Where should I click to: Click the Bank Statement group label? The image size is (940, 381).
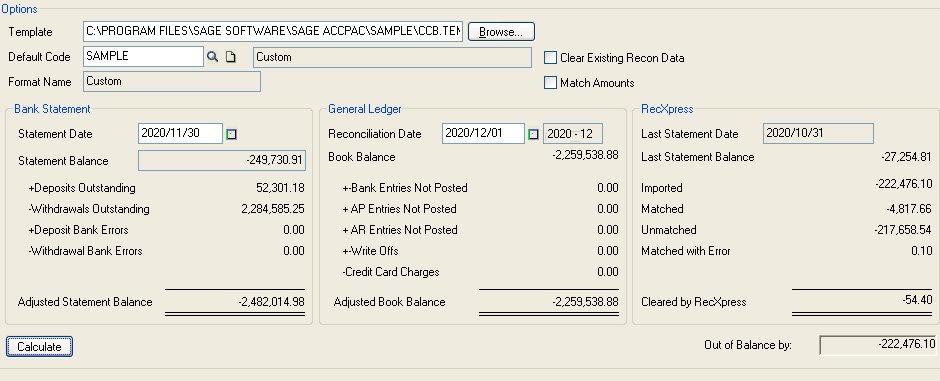pos(52,109)
